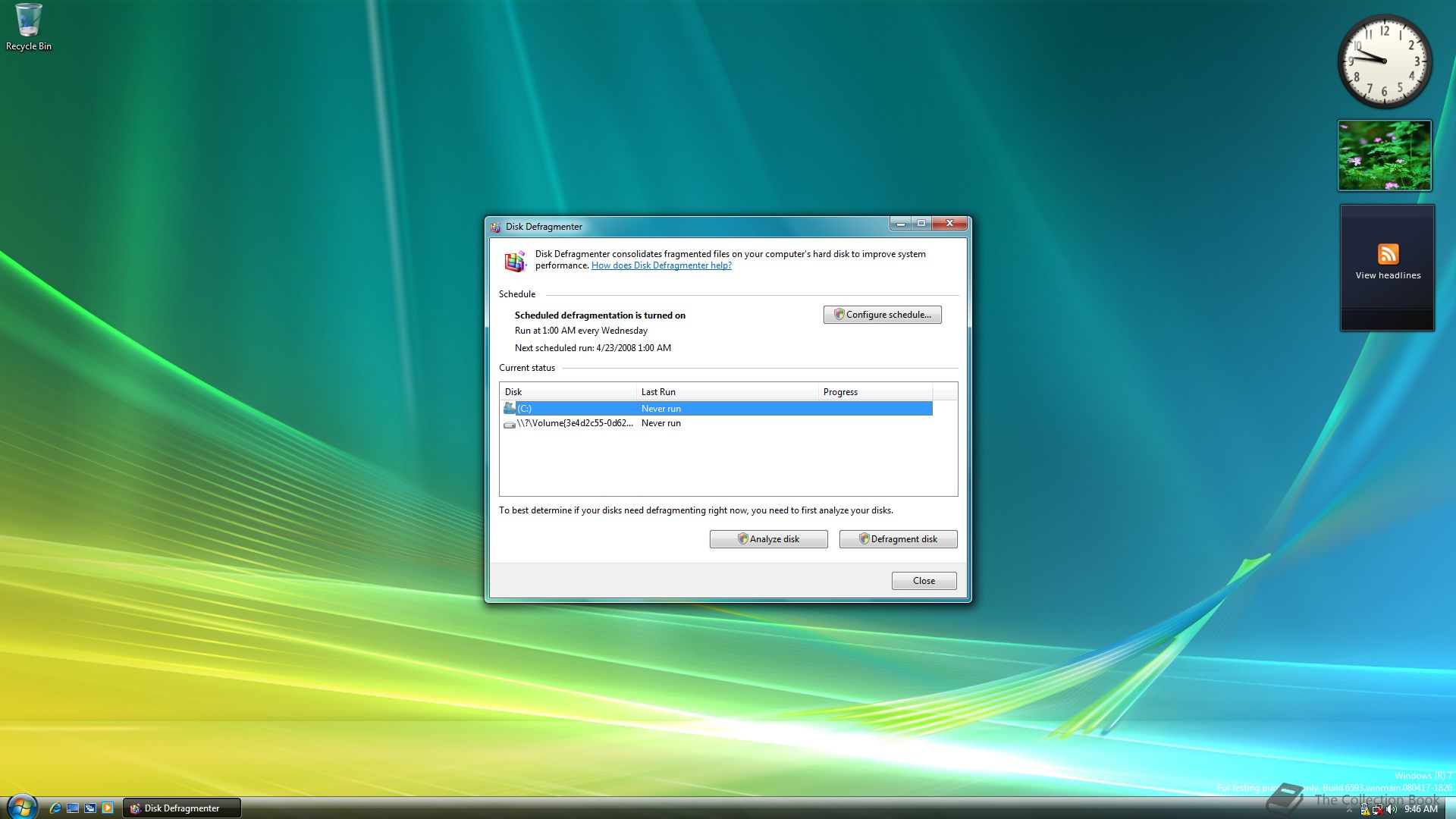Click the Disk Defragmenter taskbar button

[182, 808]
